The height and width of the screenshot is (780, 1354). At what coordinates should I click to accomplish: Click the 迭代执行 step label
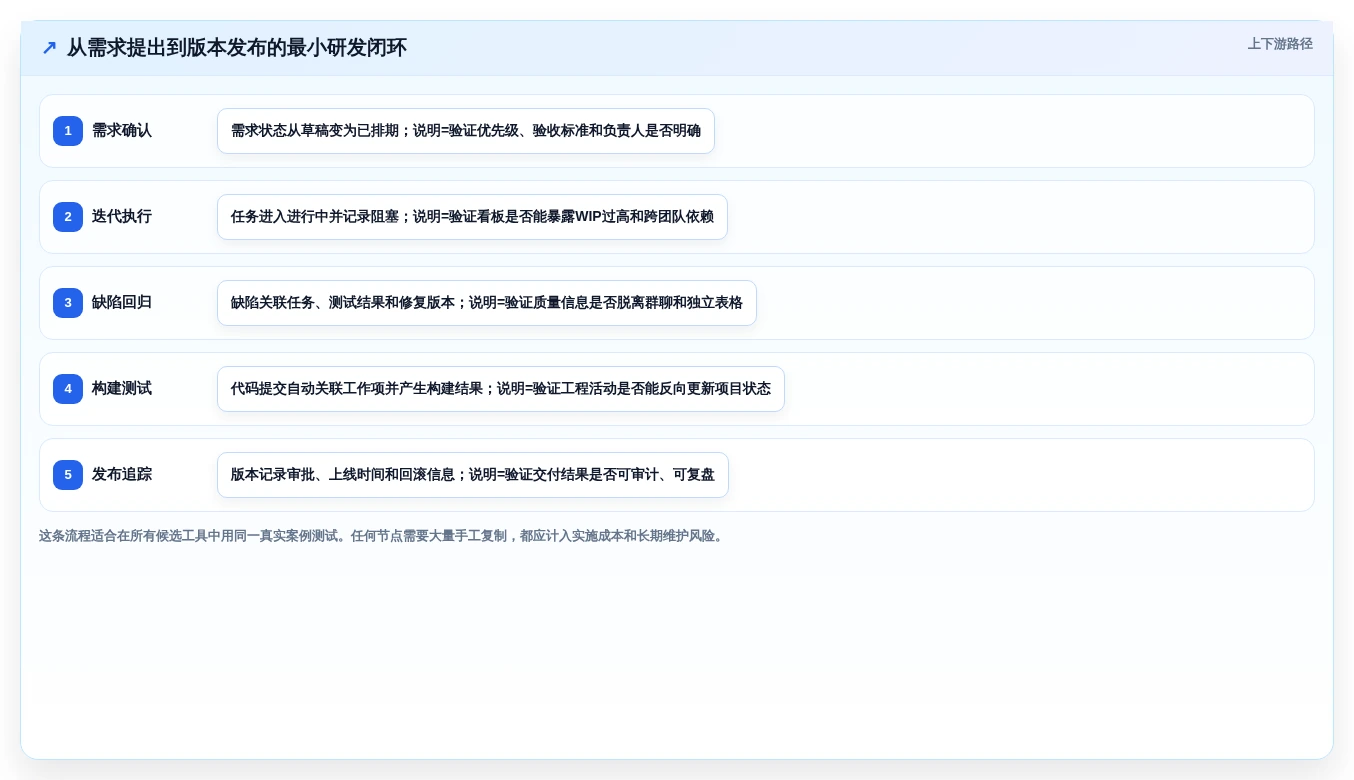(122, 217)
